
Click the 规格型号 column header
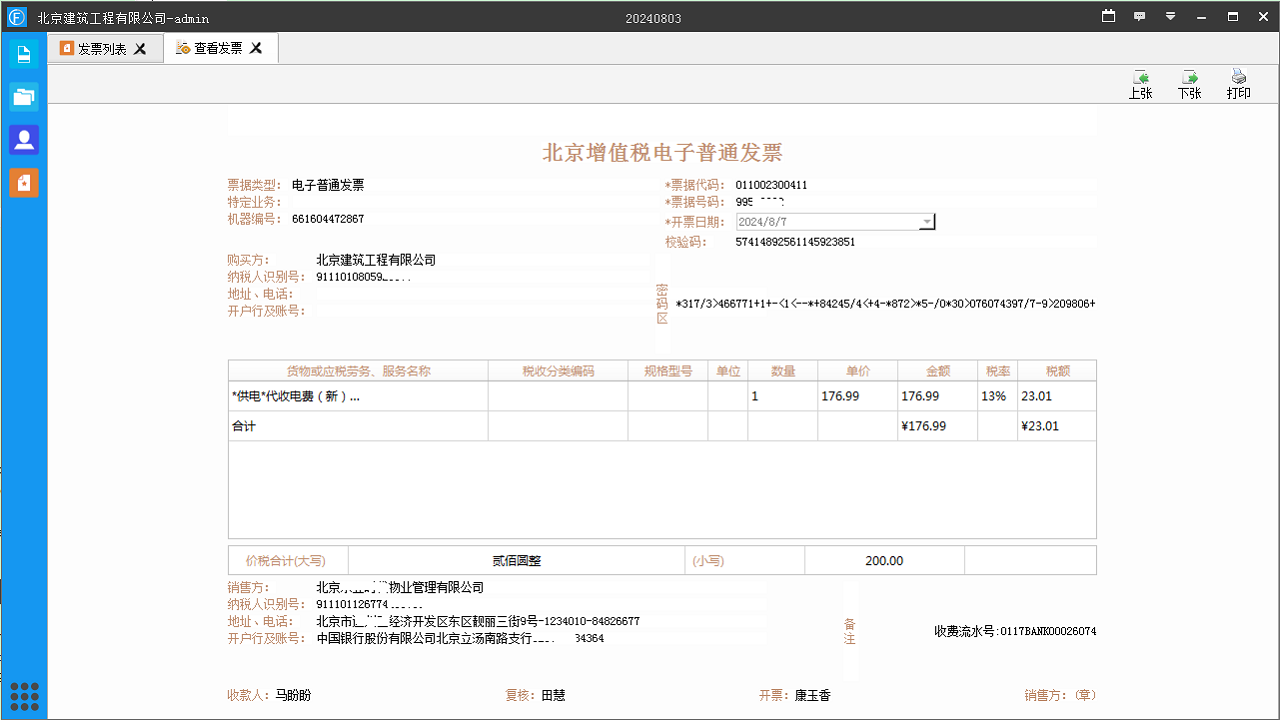[x=668, y=371]
